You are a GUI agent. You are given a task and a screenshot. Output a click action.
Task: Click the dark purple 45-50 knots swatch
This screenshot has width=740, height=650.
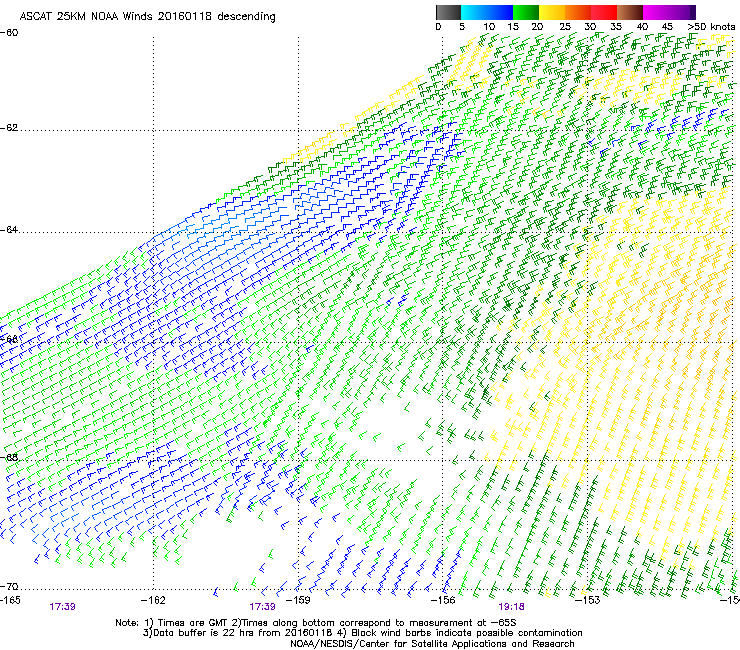[x=682, y=12]
